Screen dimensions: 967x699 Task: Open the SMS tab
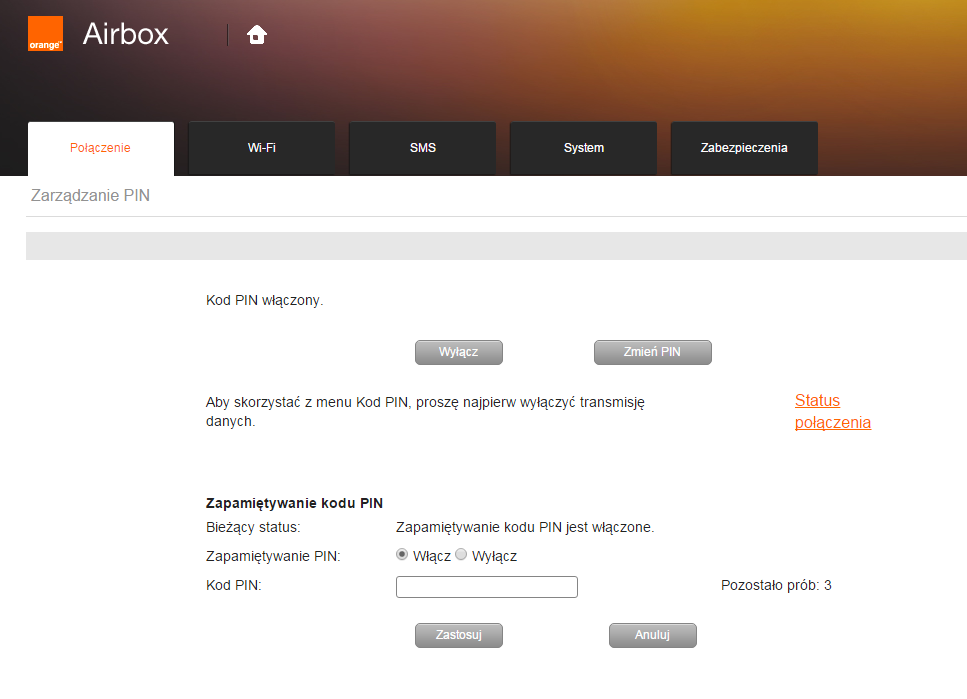pyautogui.click(x=422, y=148)
